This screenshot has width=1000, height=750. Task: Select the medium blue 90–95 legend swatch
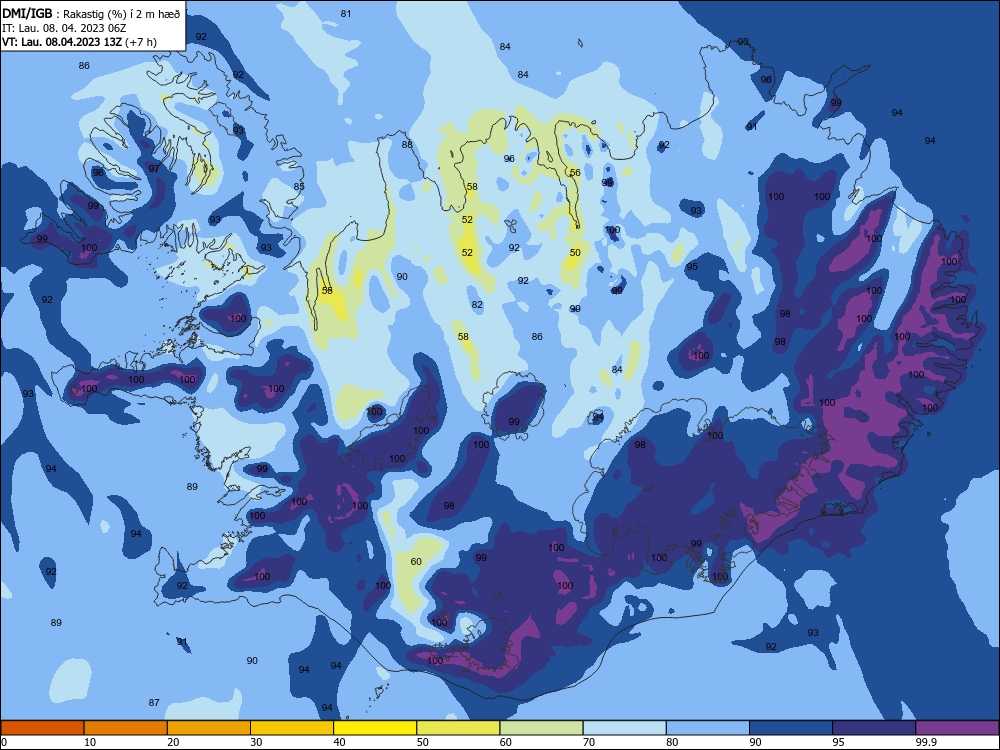tap(791, 728)
